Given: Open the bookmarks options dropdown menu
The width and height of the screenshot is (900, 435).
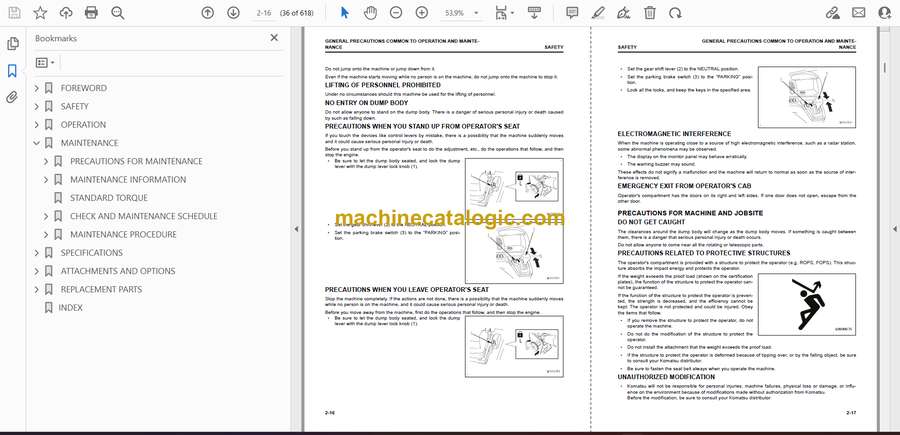Looking at the screenshot, I should [45, 63].
